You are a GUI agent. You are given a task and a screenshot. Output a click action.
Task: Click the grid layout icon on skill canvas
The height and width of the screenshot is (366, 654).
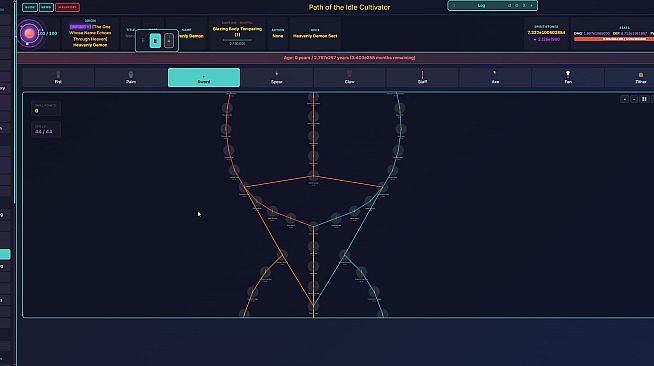[644, 99]
